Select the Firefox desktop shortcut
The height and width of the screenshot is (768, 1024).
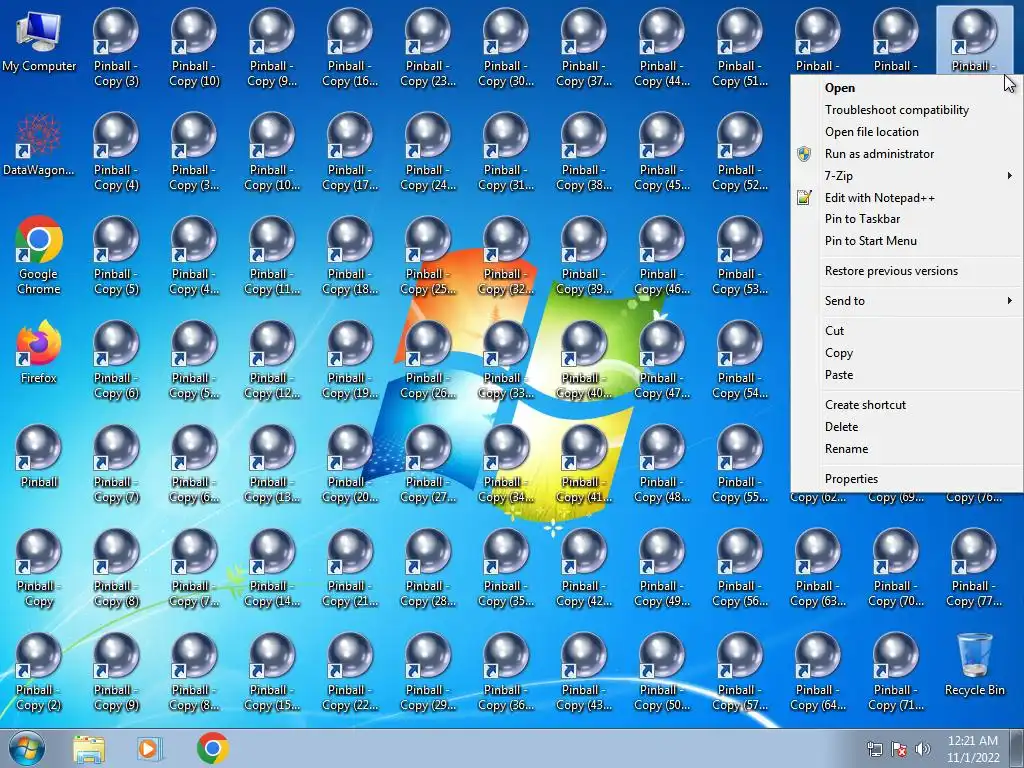pos(39,352)
